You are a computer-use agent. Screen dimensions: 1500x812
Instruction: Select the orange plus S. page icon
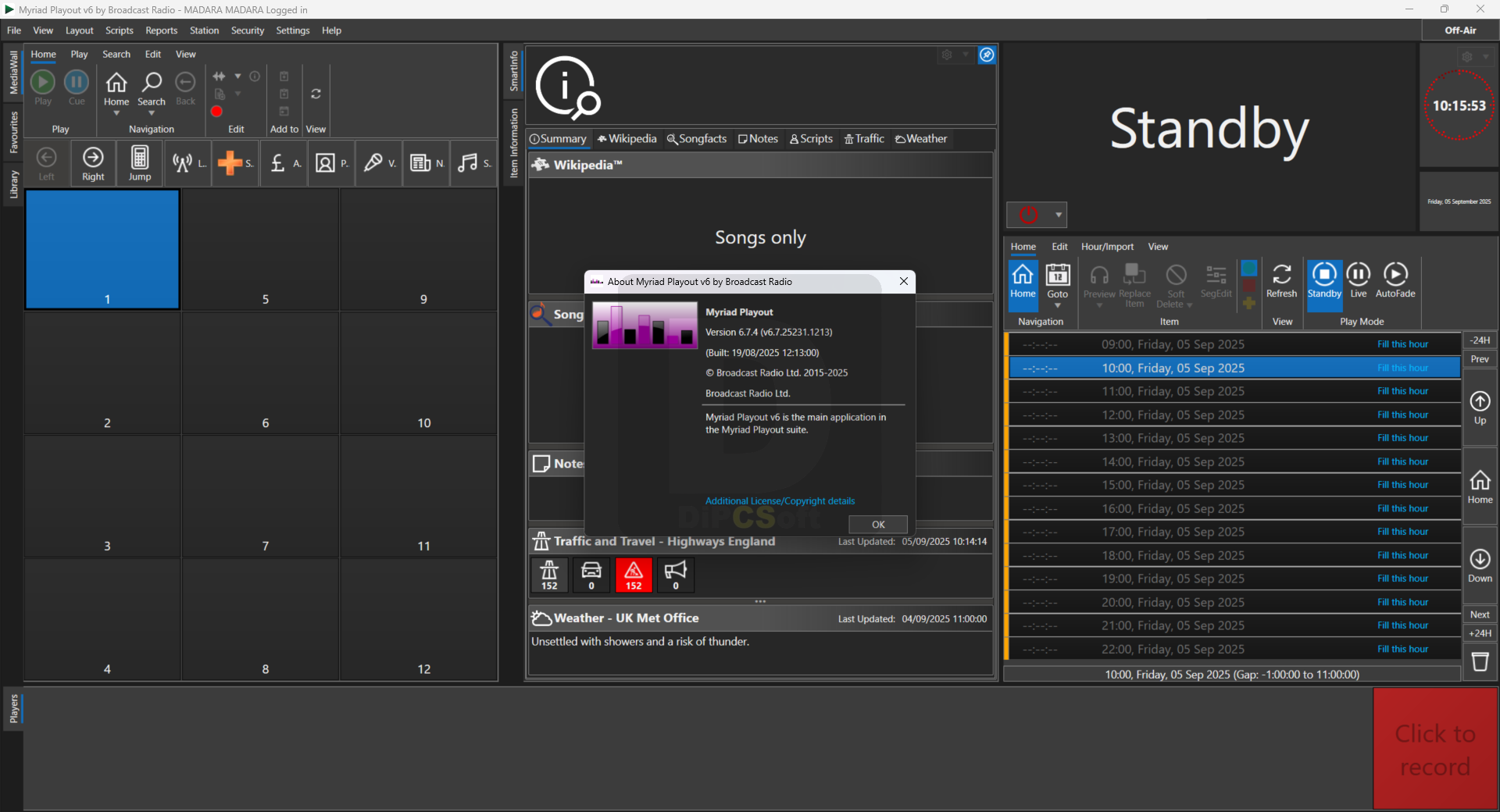(x=235, y=163)
